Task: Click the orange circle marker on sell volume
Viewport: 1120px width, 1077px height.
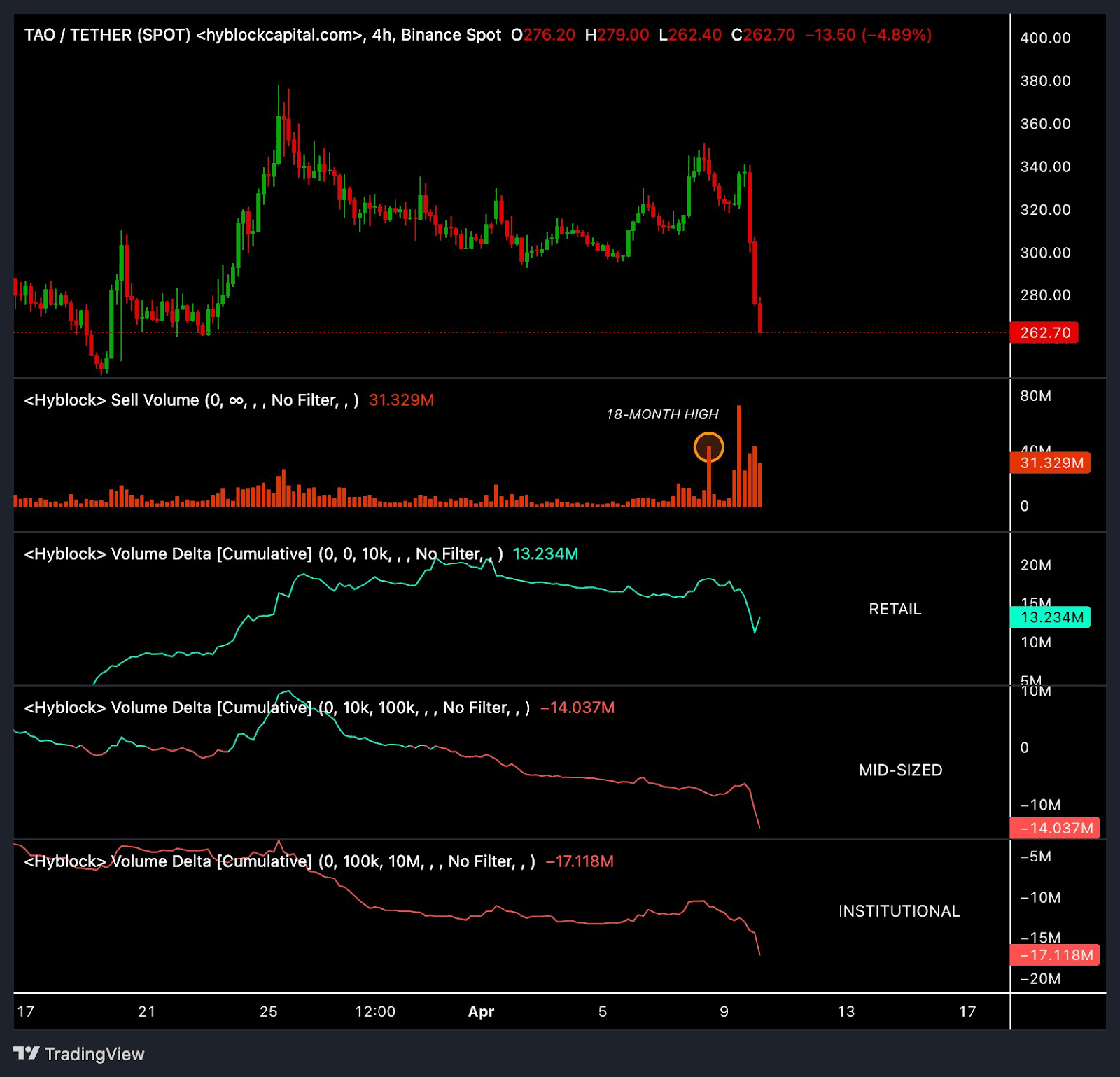Action: coord(708,447)
